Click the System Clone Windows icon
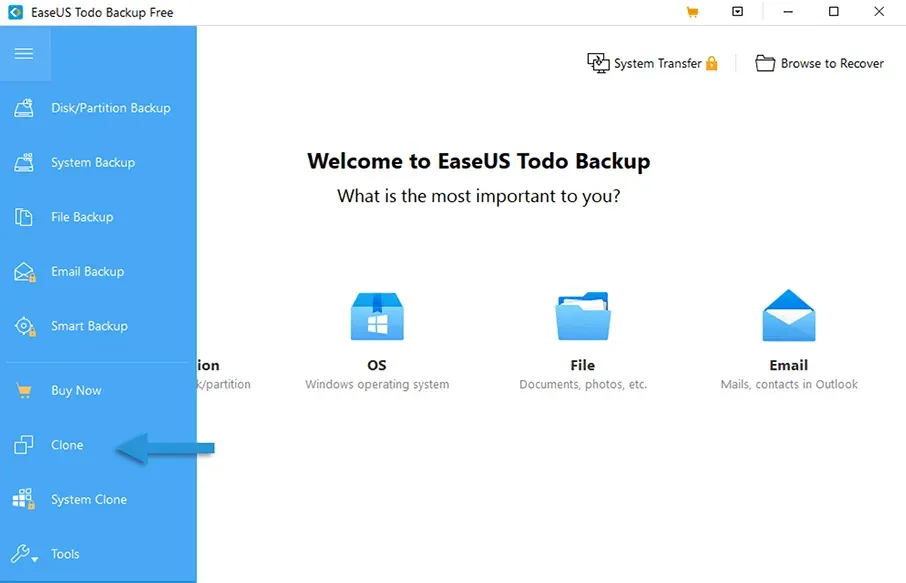906x583 pixels. (24, 499)
